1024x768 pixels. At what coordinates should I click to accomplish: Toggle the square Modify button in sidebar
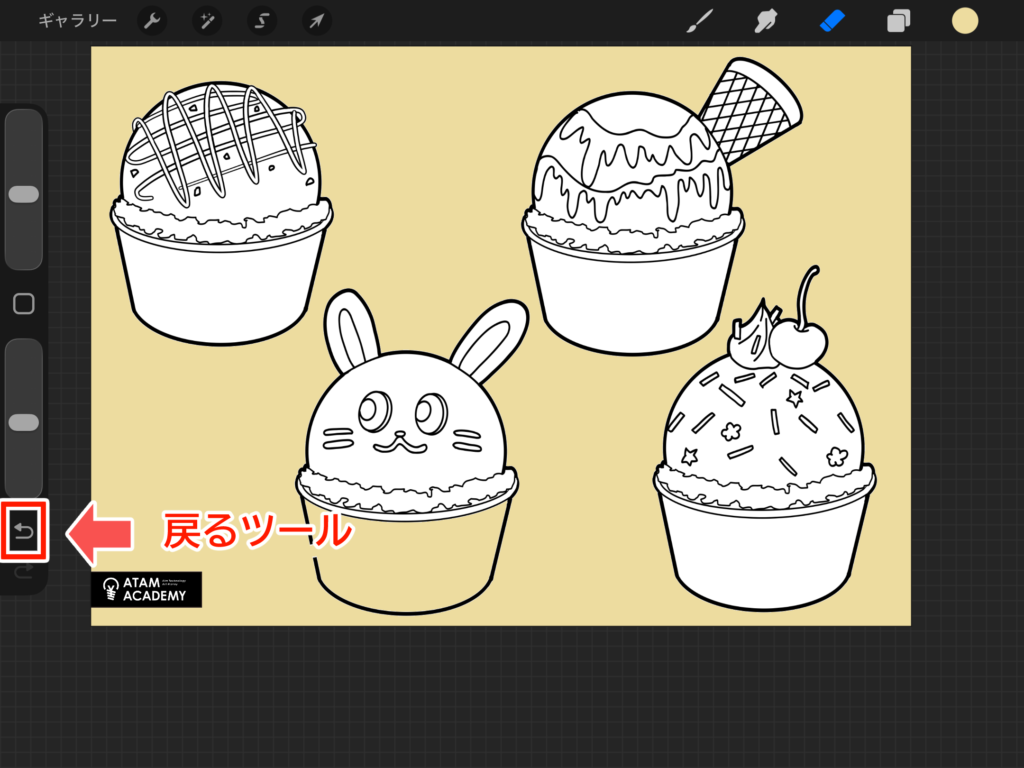(24, 303)
